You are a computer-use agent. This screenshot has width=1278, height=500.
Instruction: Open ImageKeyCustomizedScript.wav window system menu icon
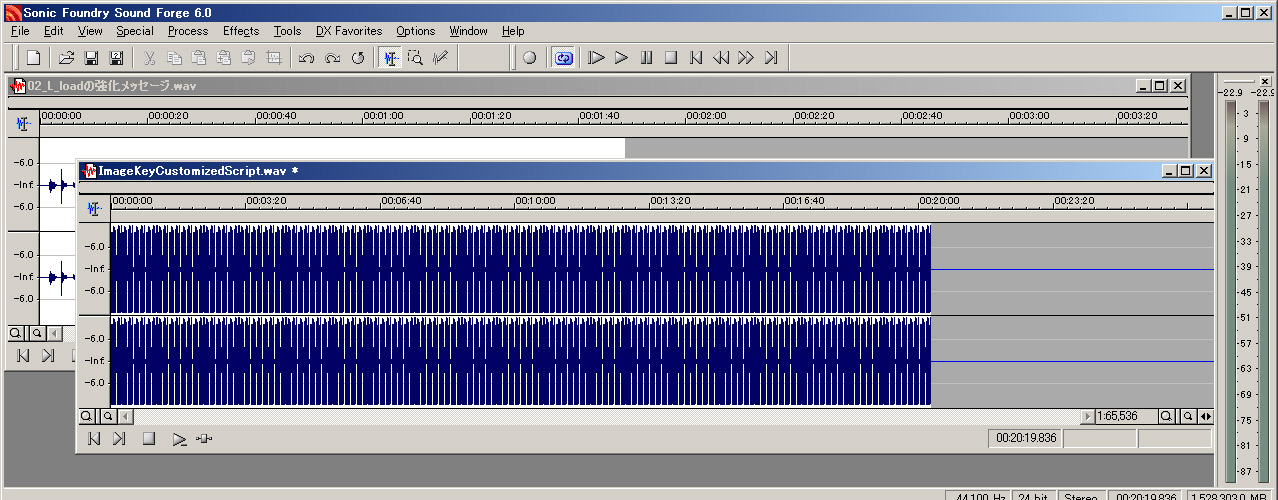pyautogui.click(x=89, y=171)
